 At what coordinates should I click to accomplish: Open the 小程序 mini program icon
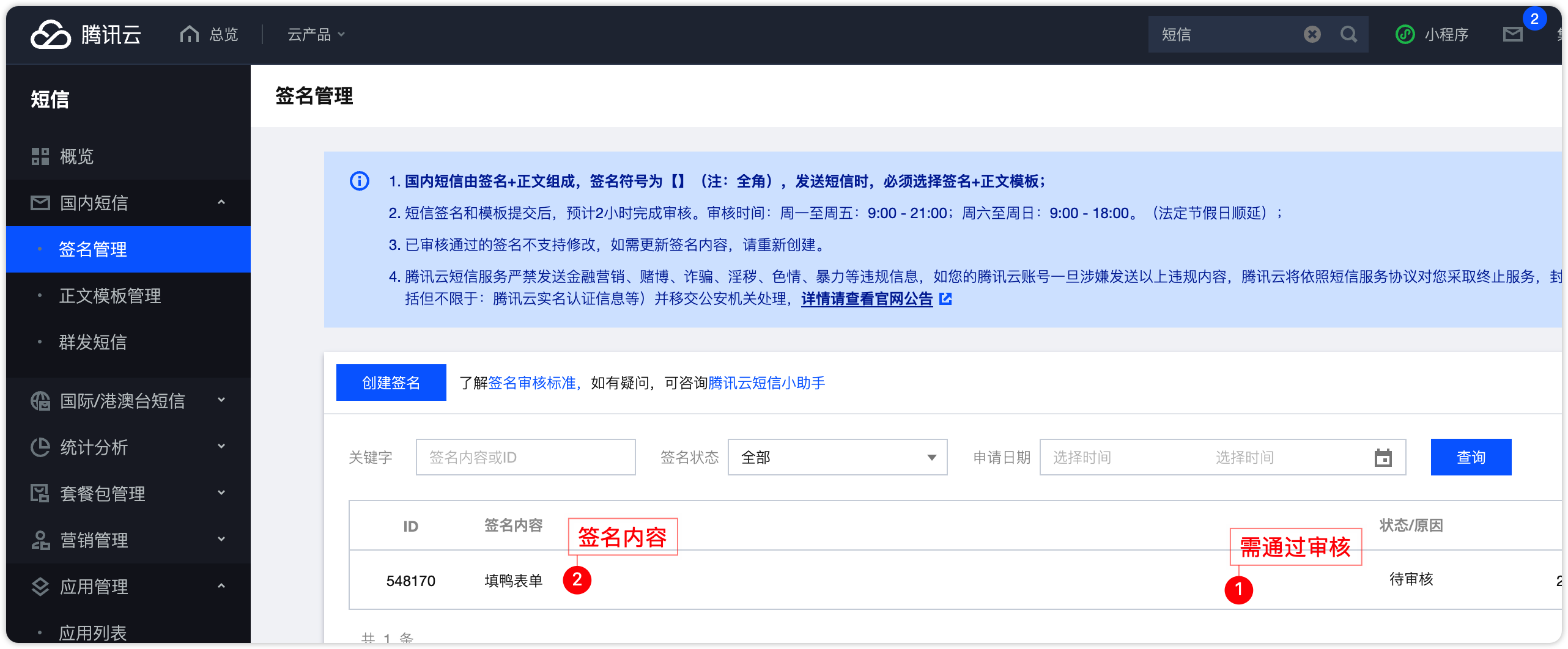[1405, 34]
